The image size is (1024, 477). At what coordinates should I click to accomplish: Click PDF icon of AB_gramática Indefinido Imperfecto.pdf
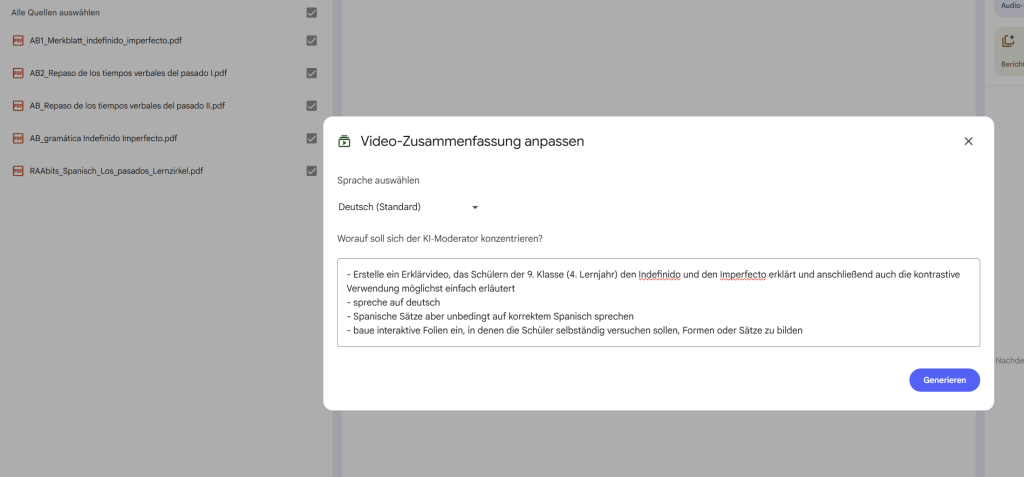18,139
